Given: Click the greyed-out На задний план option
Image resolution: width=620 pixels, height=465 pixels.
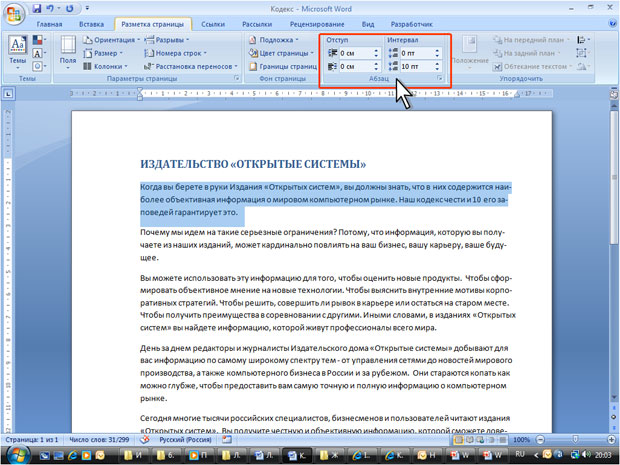Looking at the screenshot, I should (529, 53).
